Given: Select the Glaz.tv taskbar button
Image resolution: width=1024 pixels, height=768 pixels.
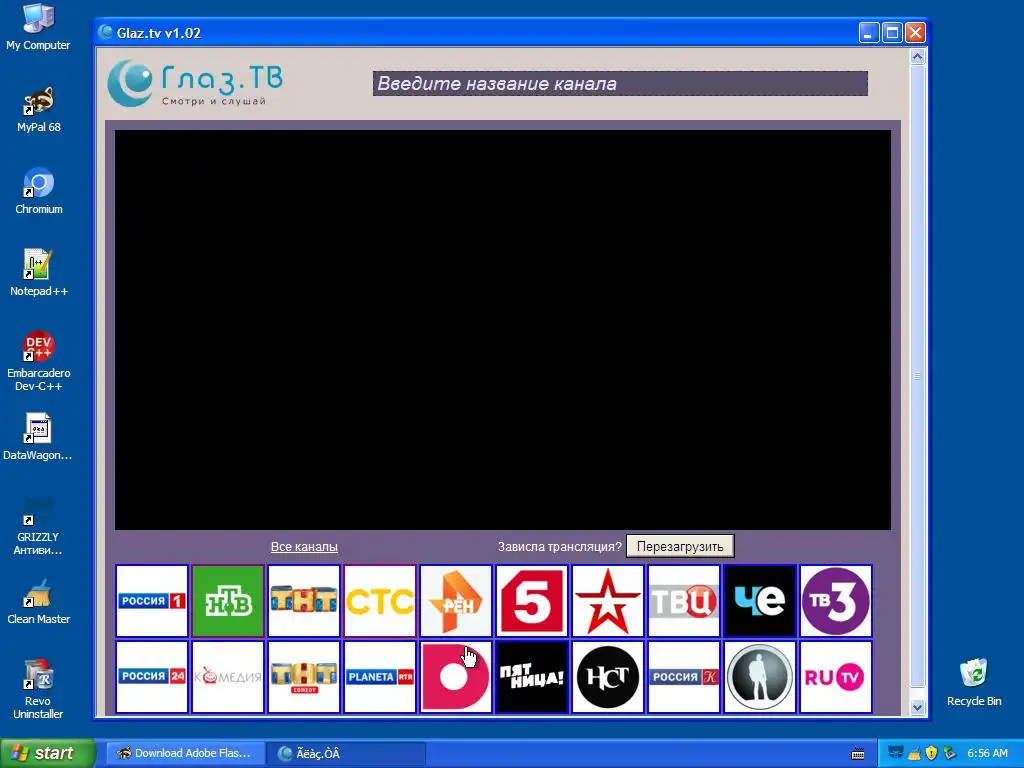Looking at the screenshot, I should coord(347,753).
